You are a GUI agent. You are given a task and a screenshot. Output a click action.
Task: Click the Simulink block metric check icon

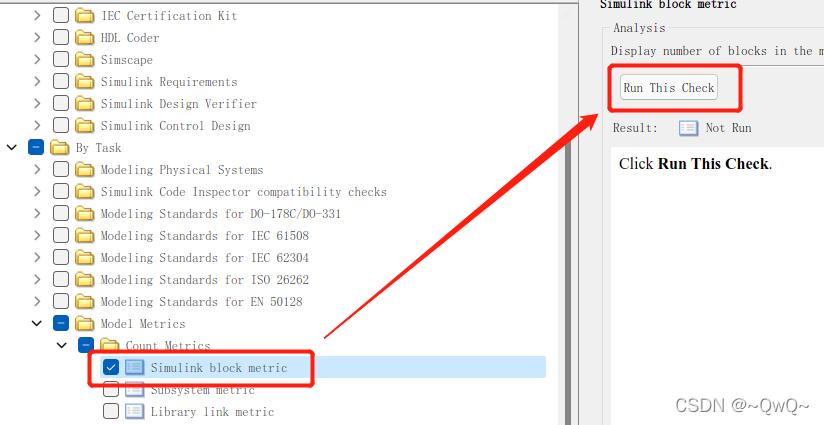[x=135, y=367]
